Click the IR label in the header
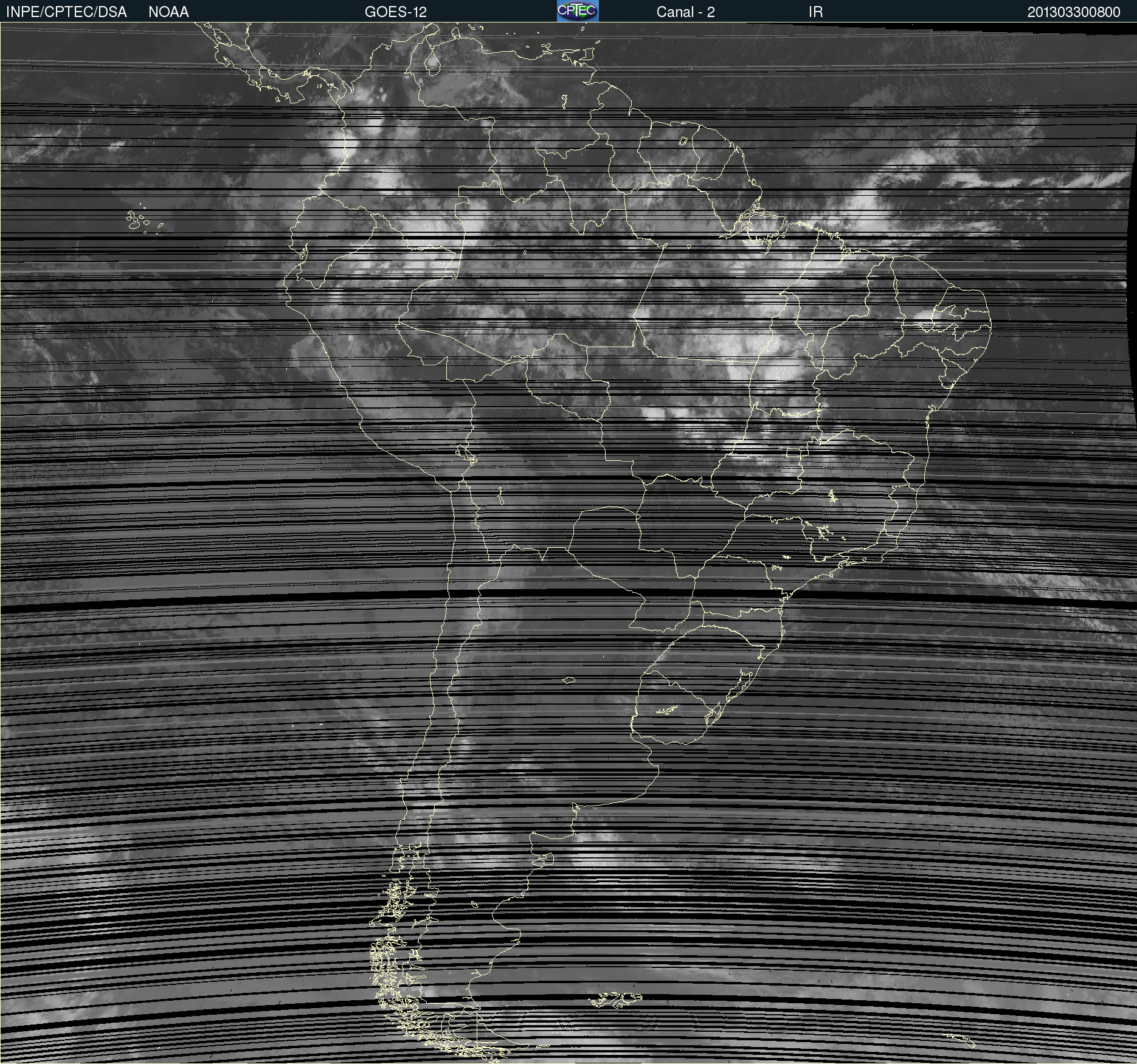 [x=815, y=12]
